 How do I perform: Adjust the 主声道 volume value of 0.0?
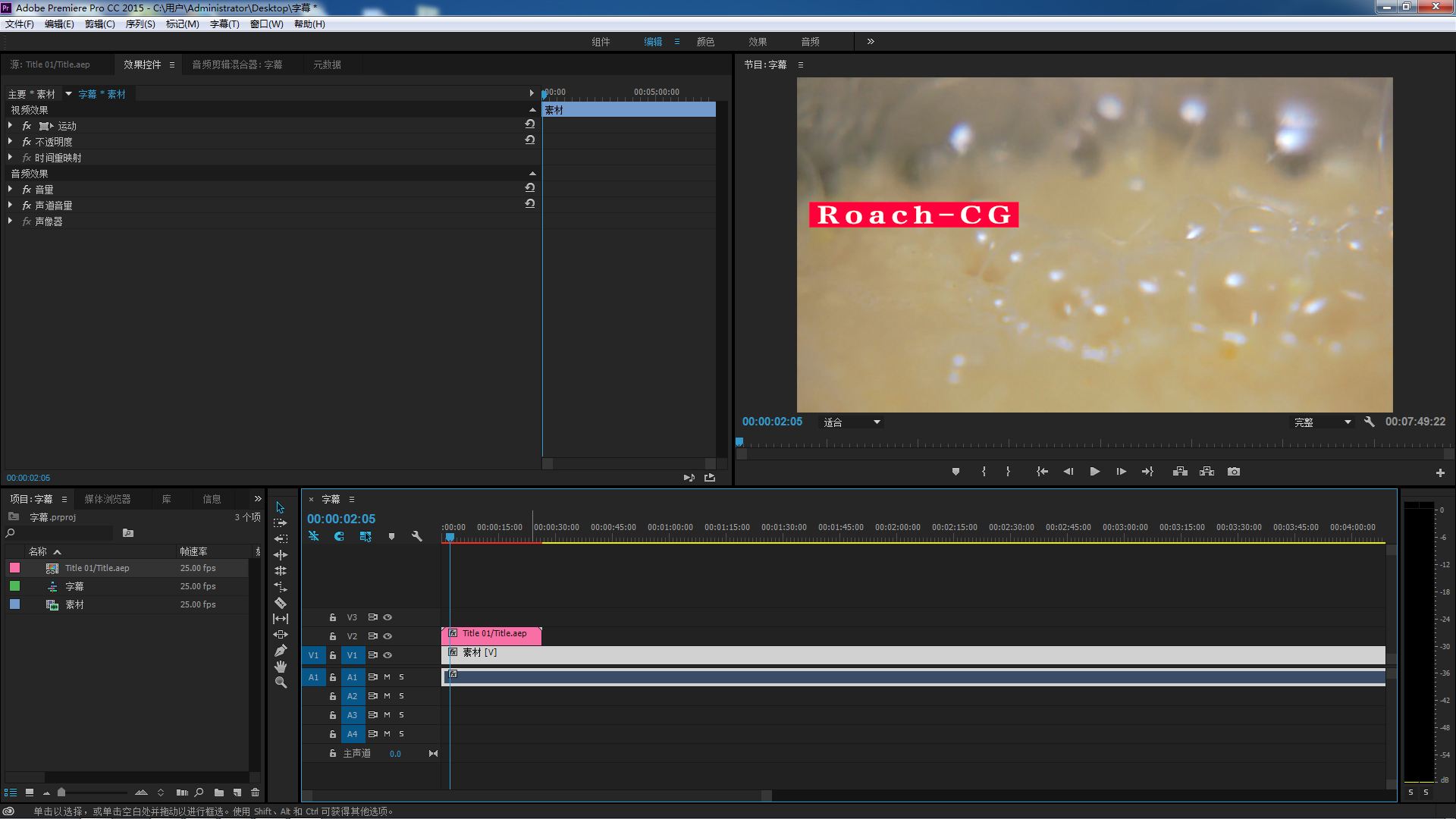[395, 753]
